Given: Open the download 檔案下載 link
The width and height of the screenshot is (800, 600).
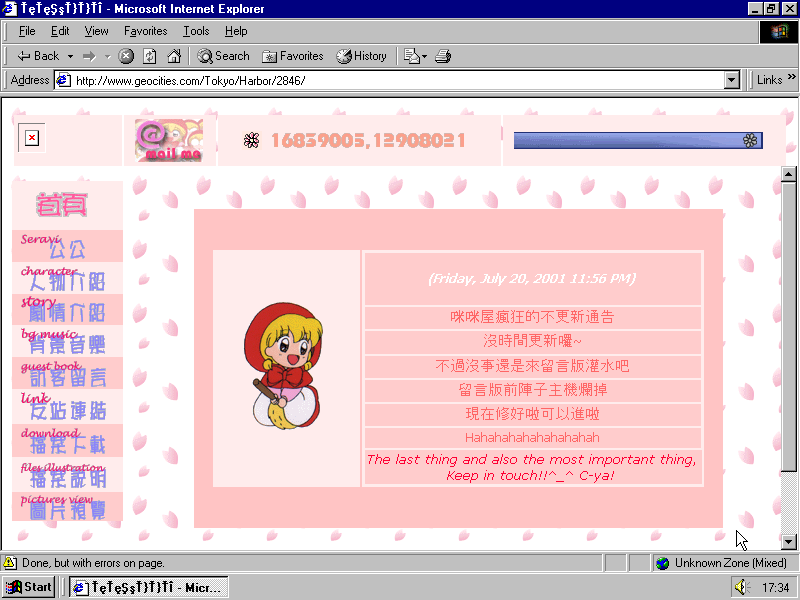Looking at the screenshot, I should pyautogui.click(x=67, y=440).
